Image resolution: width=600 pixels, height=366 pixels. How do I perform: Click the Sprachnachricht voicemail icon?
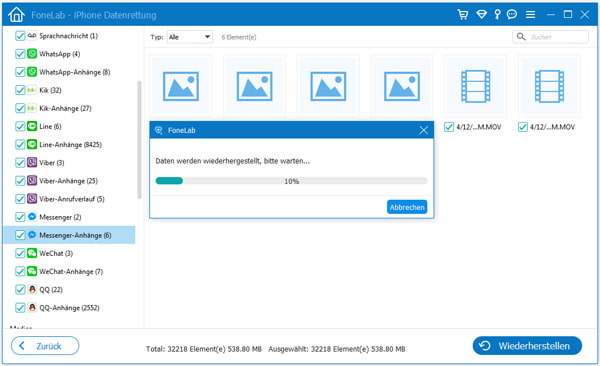click(x=32, y=36)
